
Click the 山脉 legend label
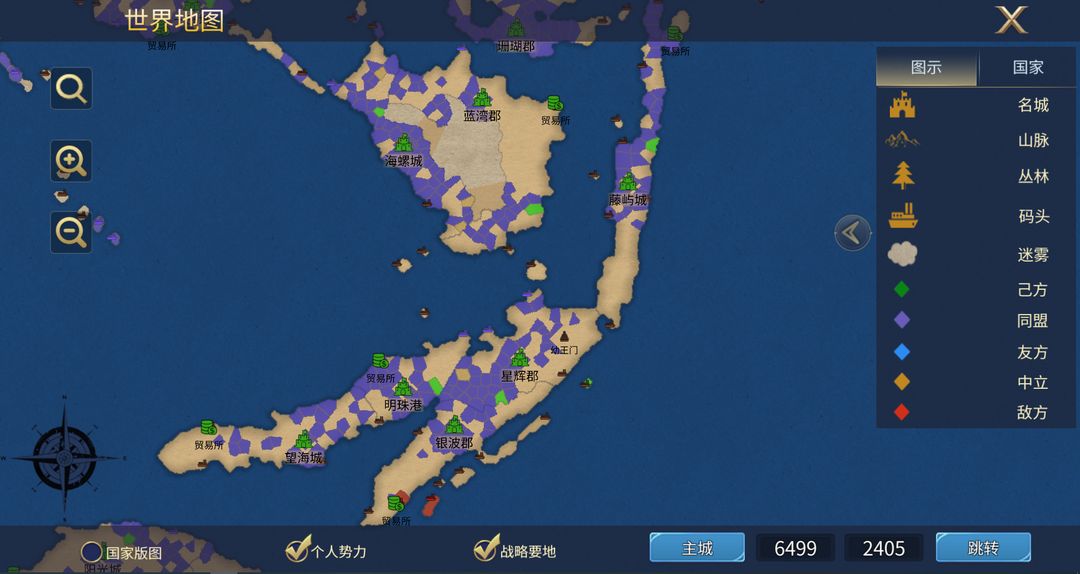tap(1033, 141)
